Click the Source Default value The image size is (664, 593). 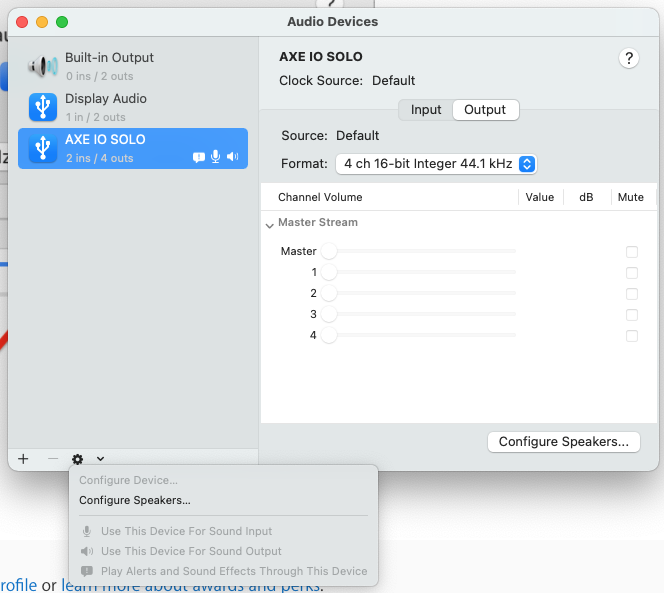(x=357, y=136)
